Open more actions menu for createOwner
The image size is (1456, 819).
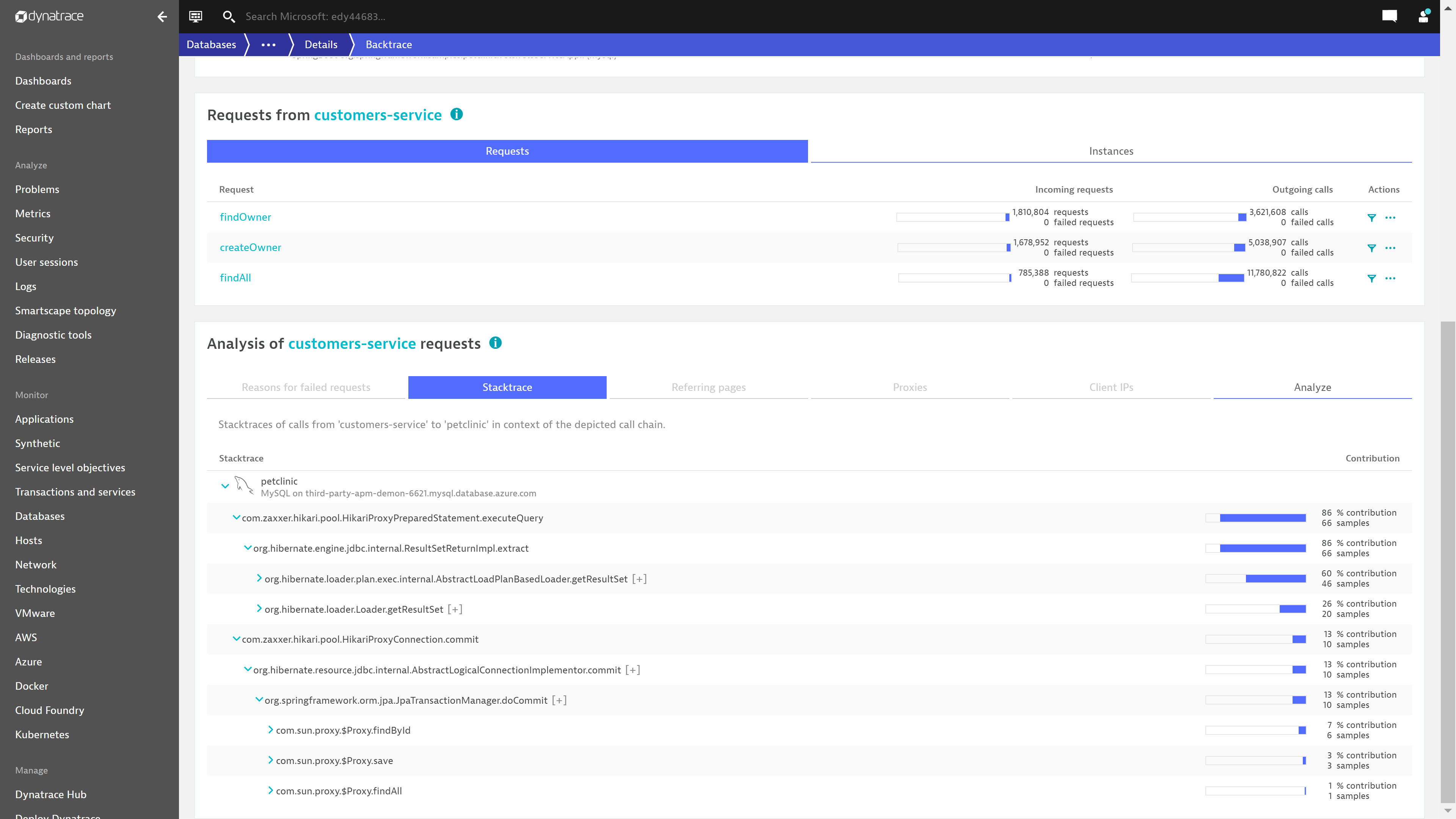pos(1390,248)
